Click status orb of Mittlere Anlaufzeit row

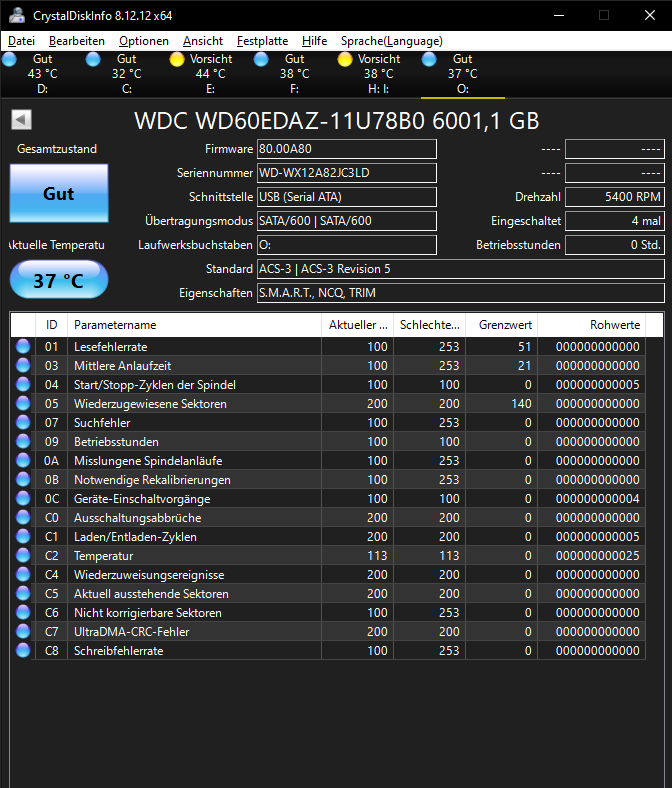(23, 365)
